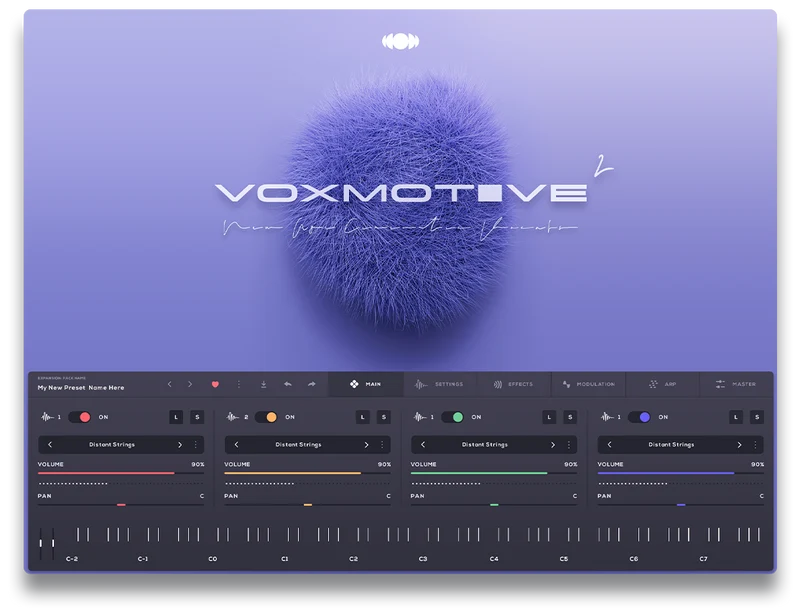Adjust the red layer Volume slider

coord(121,473)
